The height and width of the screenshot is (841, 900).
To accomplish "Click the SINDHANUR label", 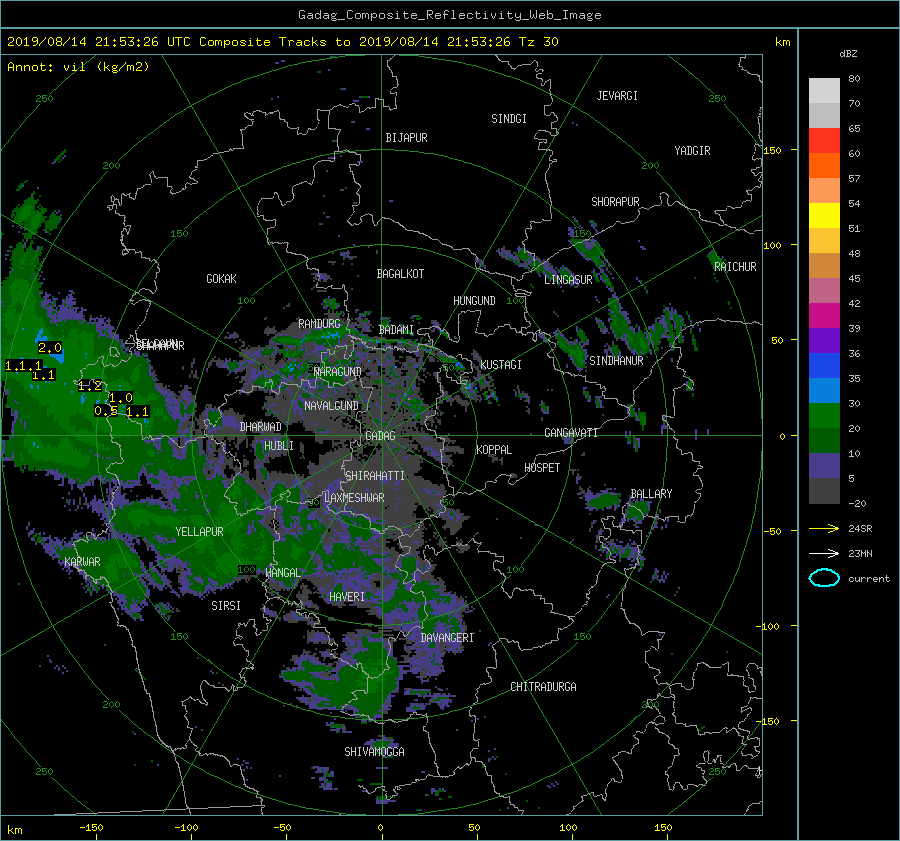I will coord(616,361).
